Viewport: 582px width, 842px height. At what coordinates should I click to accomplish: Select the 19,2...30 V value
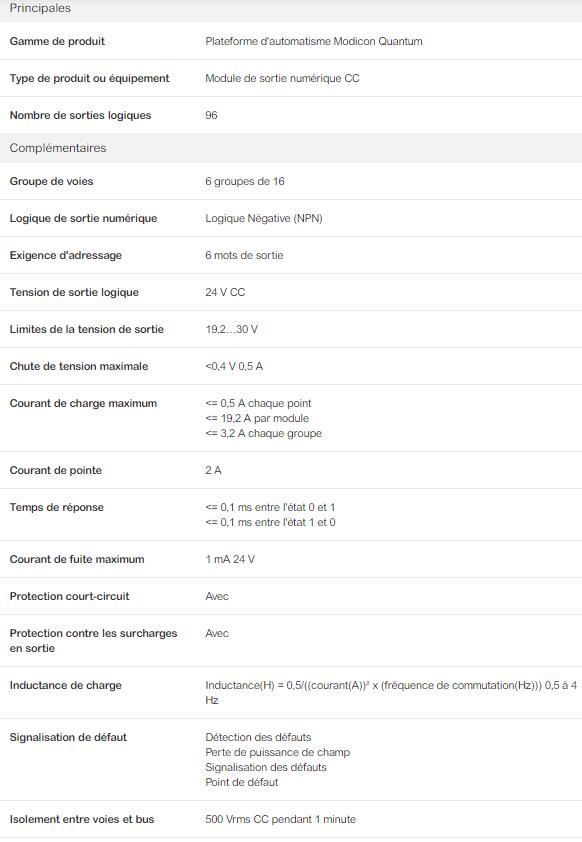point(231,330)
